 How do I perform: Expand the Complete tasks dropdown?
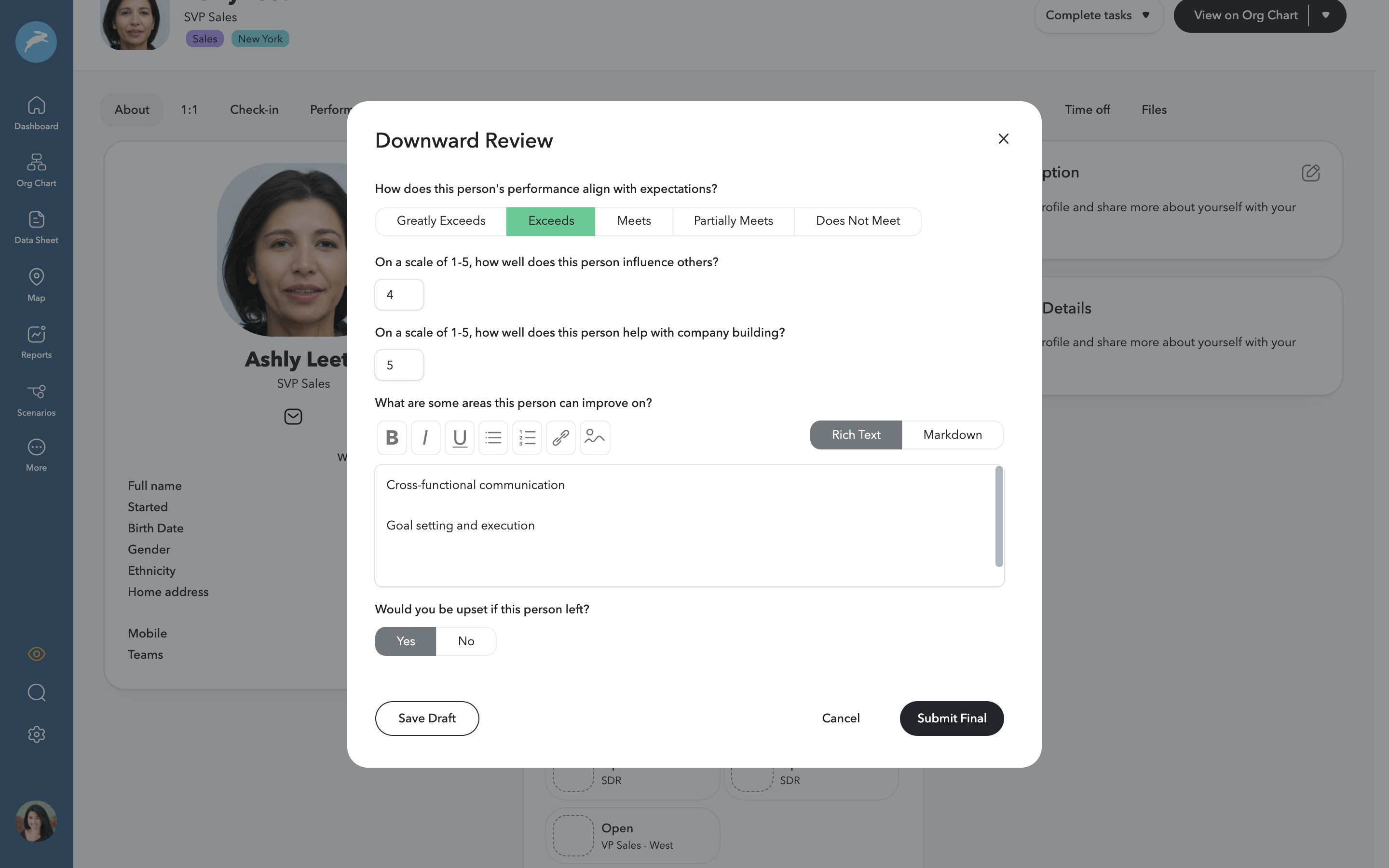(1098, 15)
